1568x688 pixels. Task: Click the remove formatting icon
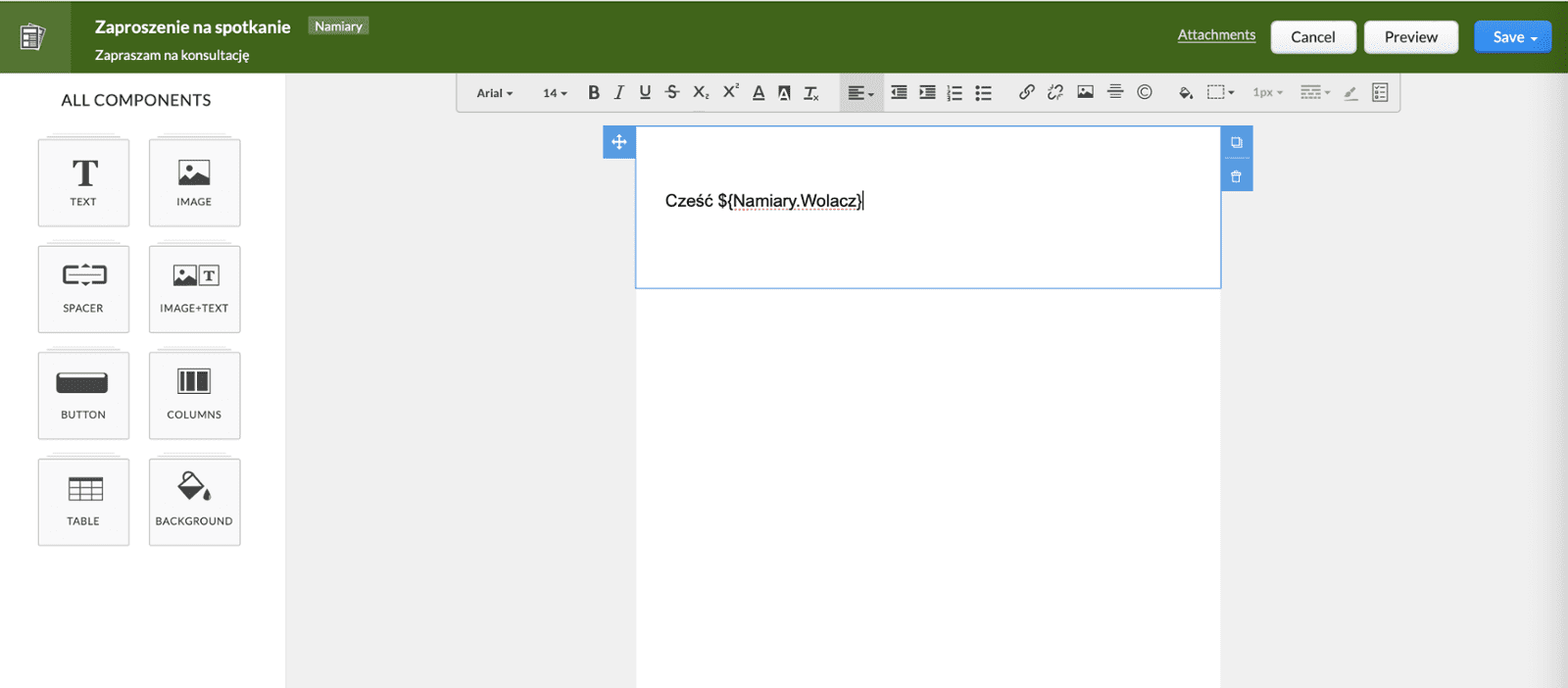(811, 93)
